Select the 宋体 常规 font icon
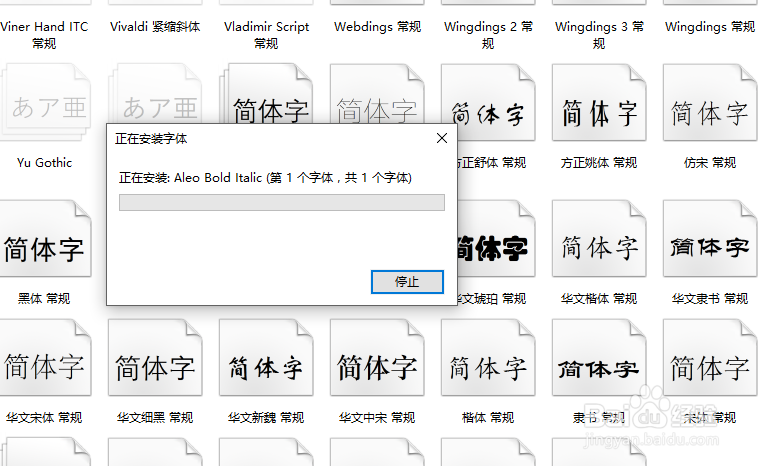761x466 pixels. point(710,358)
